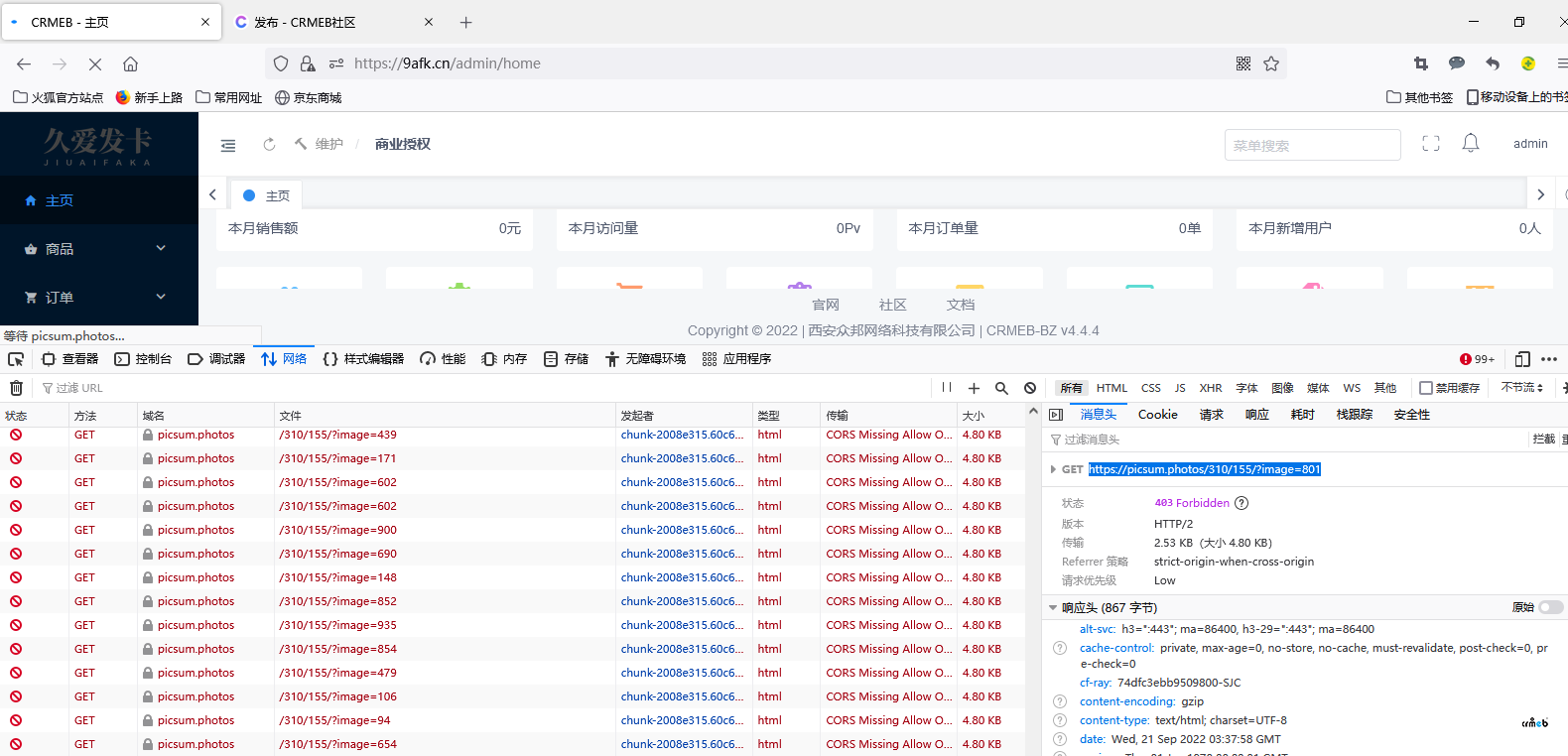
Task: Filter requests by JS type
Action: click(x=1180, y=388)
